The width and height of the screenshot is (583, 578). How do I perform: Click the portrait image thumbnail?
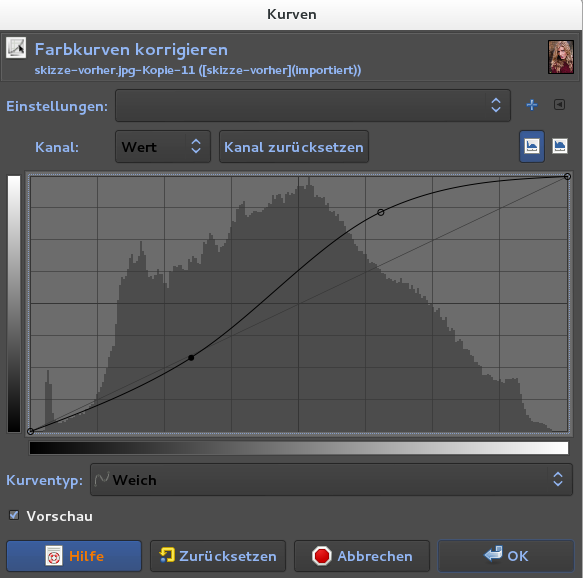pos(561,57)
